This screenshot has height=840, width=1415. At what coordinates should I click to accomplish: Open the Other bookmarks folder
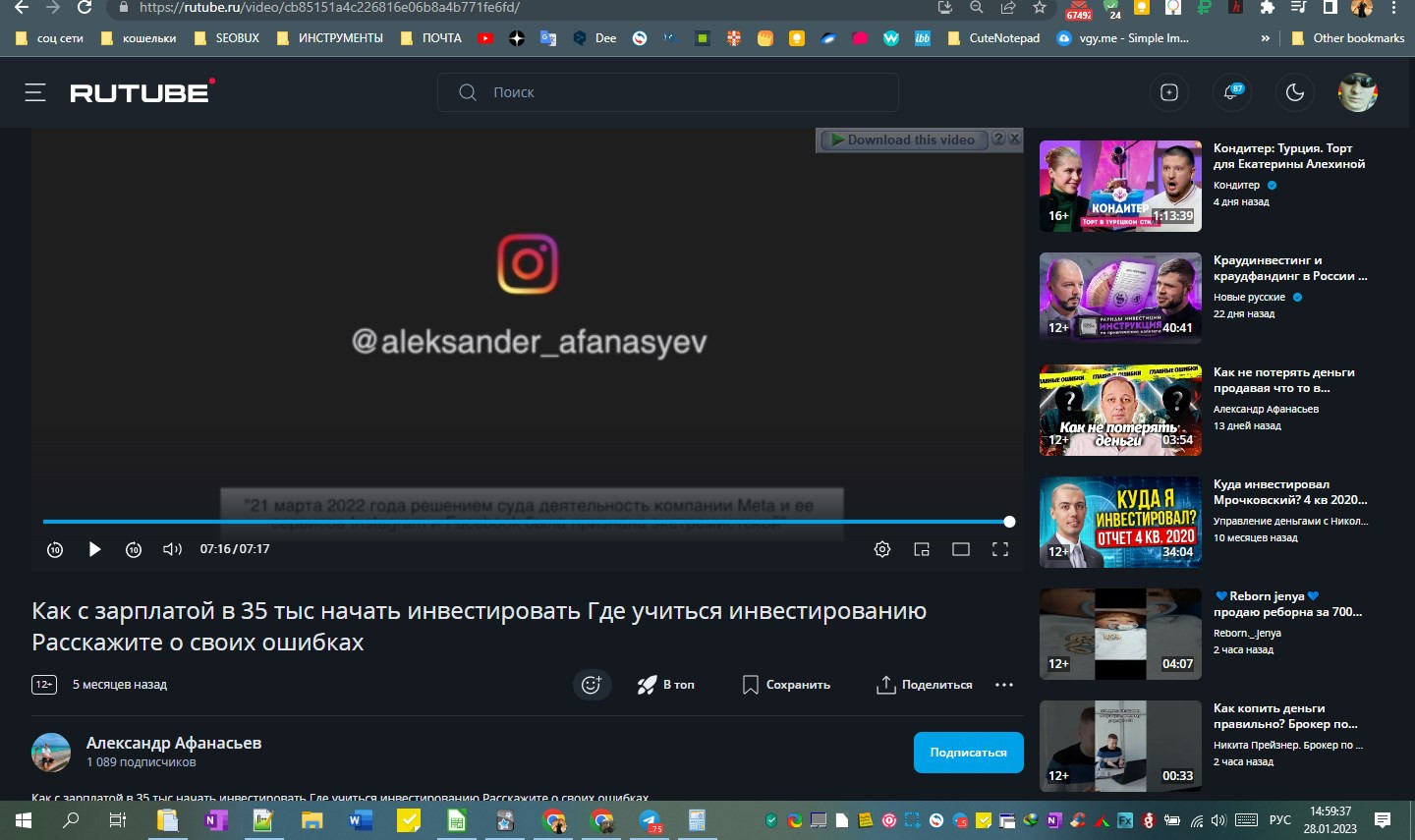coord(1347,38)
